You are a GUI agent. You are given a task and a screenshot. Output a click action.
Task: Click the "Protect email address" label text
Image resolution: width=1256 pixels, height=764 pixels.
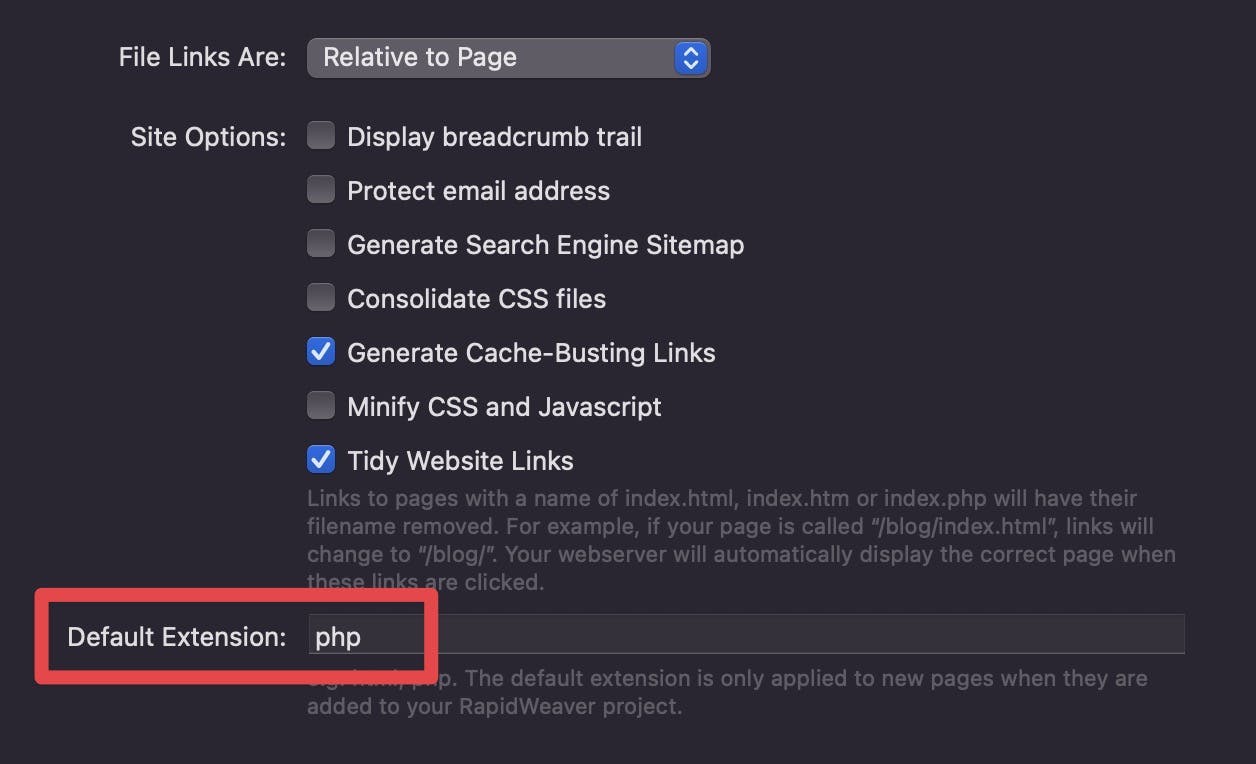(x=478, y=191)
